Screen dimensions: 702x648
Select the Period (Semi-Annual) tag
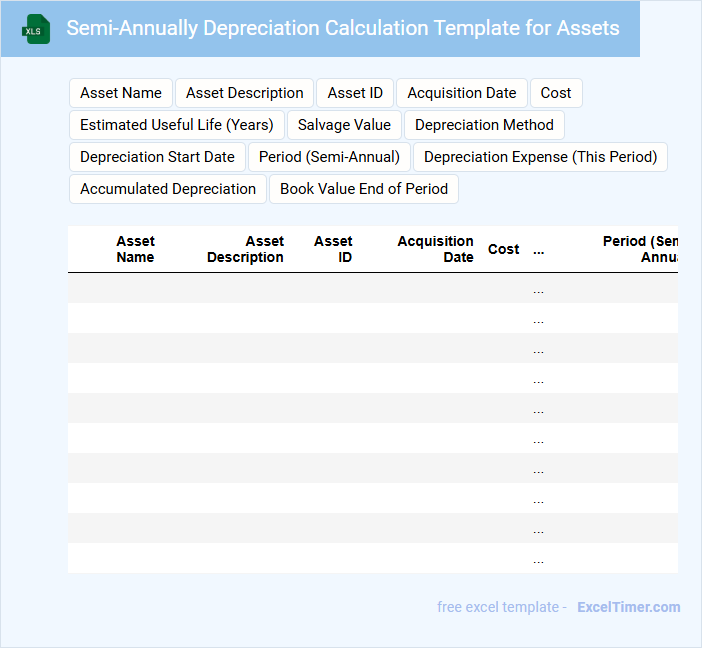pyautogui.click(x=329, y=157)
